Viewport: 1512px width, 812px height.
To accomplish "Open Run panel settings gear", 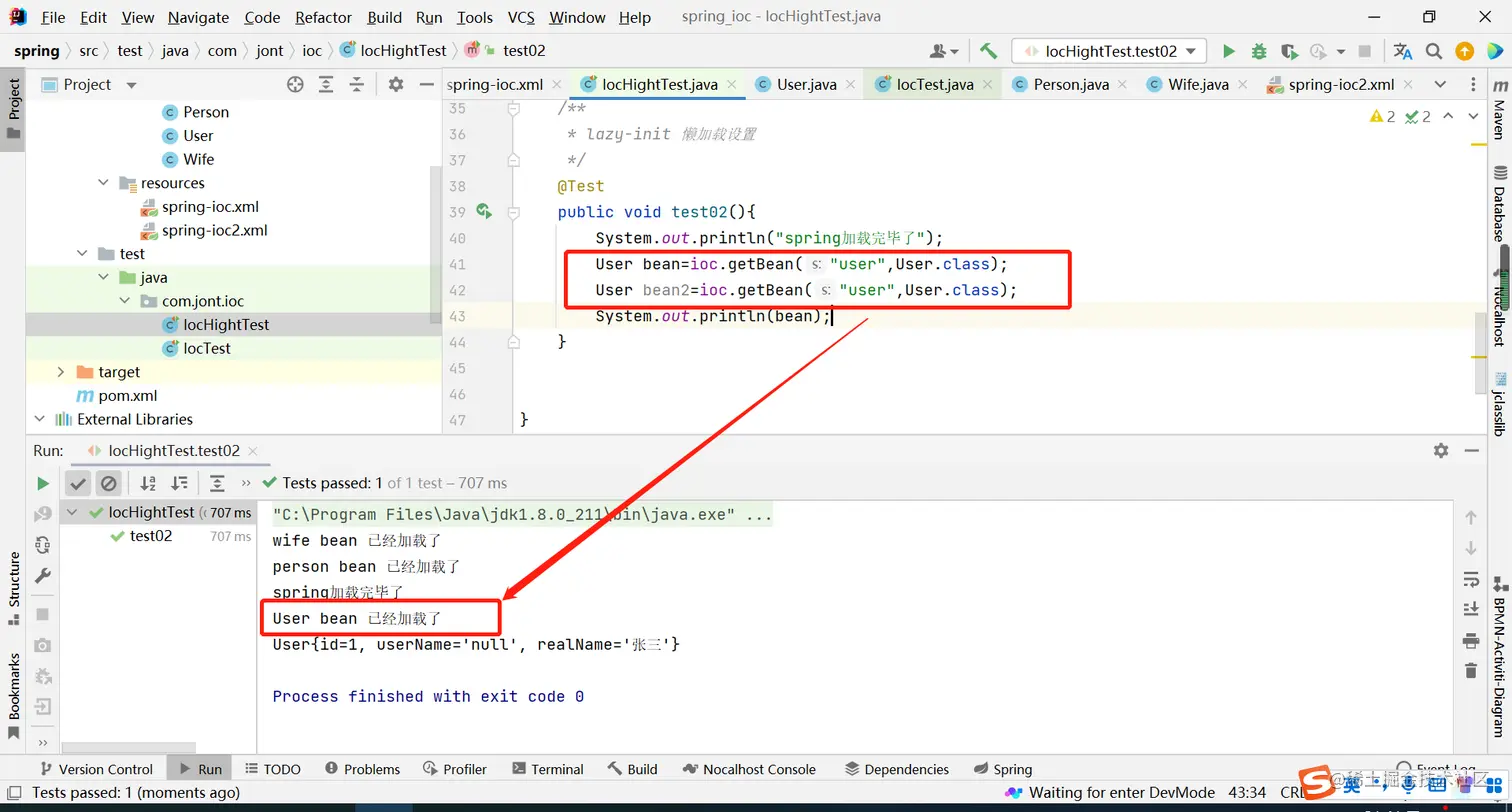I will [1441, 451].
